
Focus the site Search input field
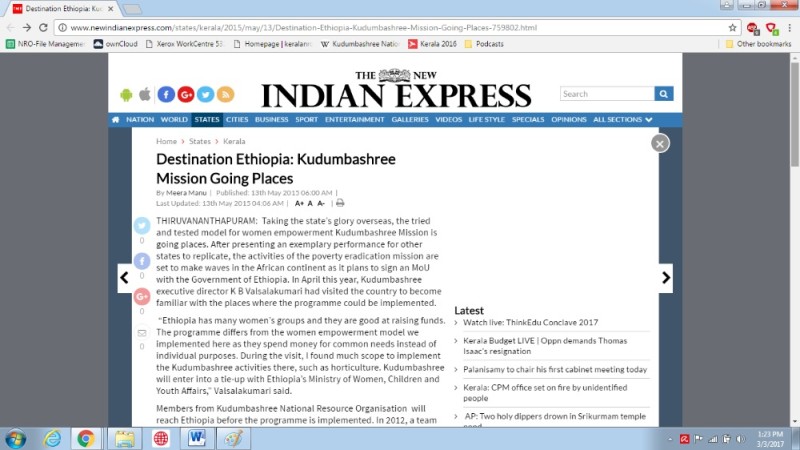[607, 94]
